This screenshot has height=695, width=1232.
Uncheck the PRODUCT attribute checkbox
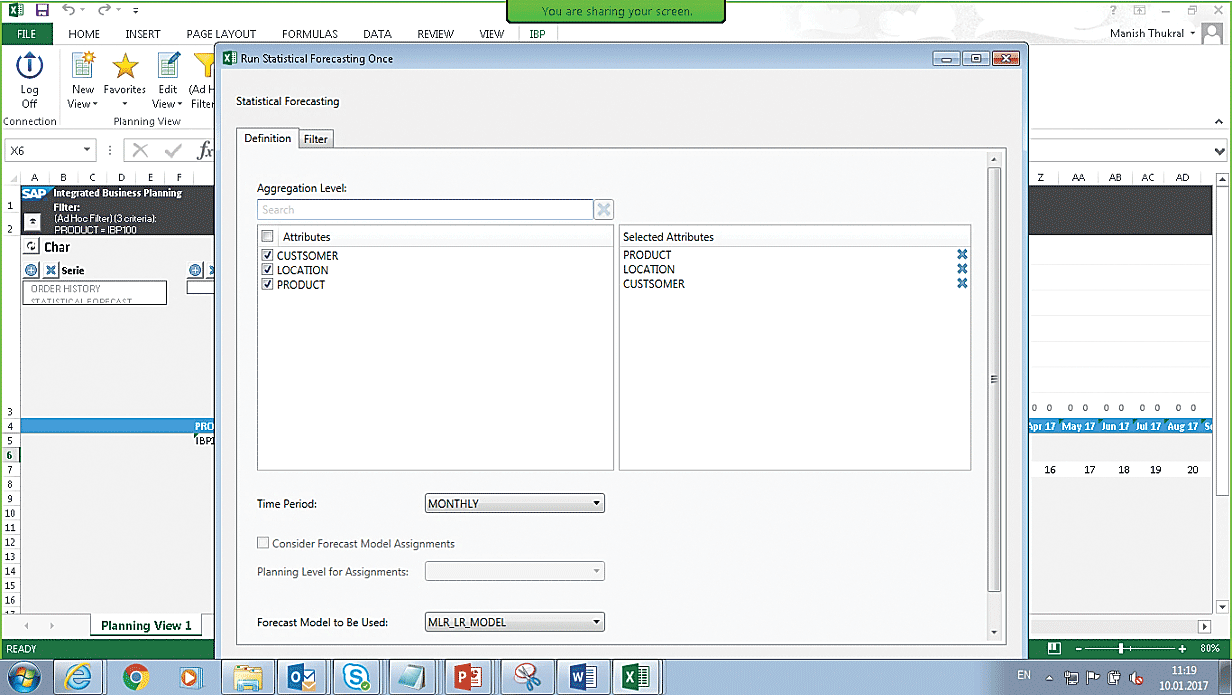click(267, 285)
